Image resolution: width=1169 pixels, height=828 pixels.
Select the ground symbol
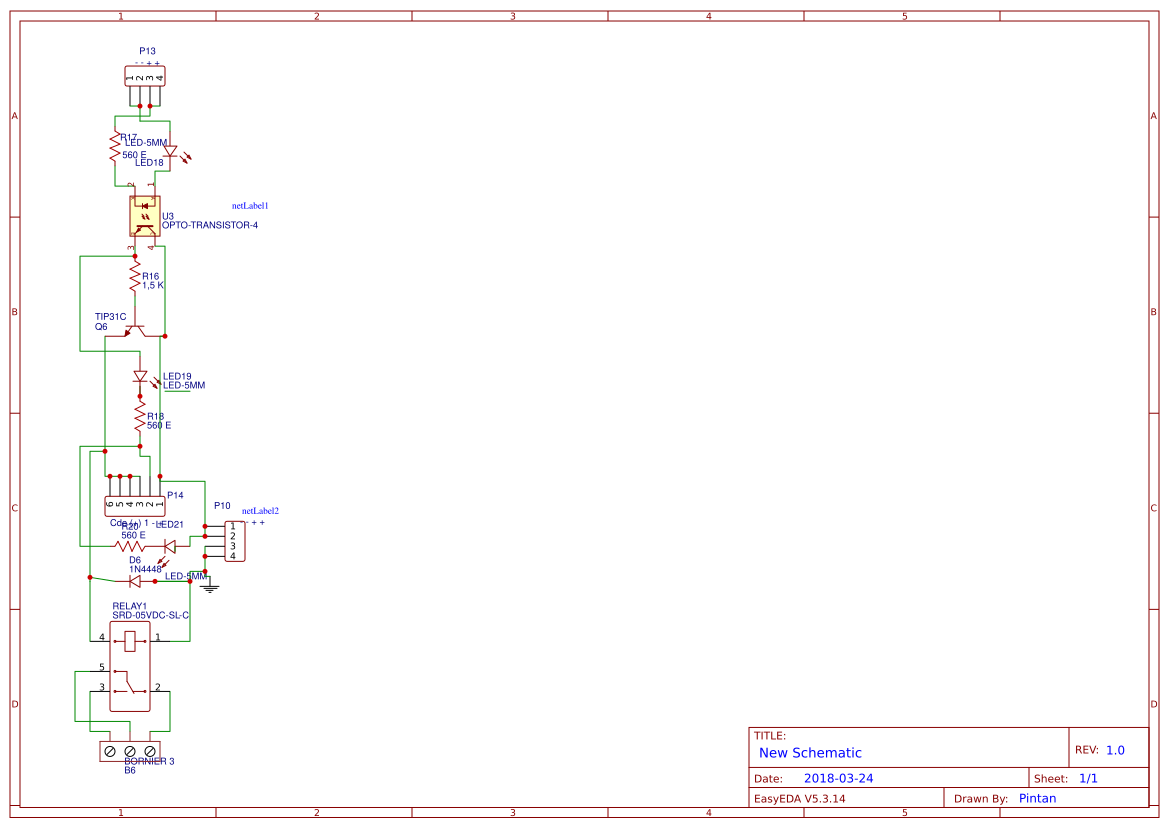point(210,587)
